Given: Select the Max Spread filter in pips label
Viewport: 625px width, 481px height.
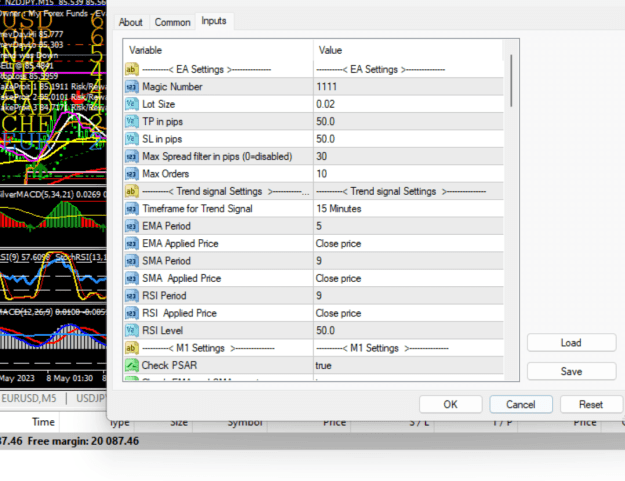Looking at the screenshot, I should click(217, 157).
